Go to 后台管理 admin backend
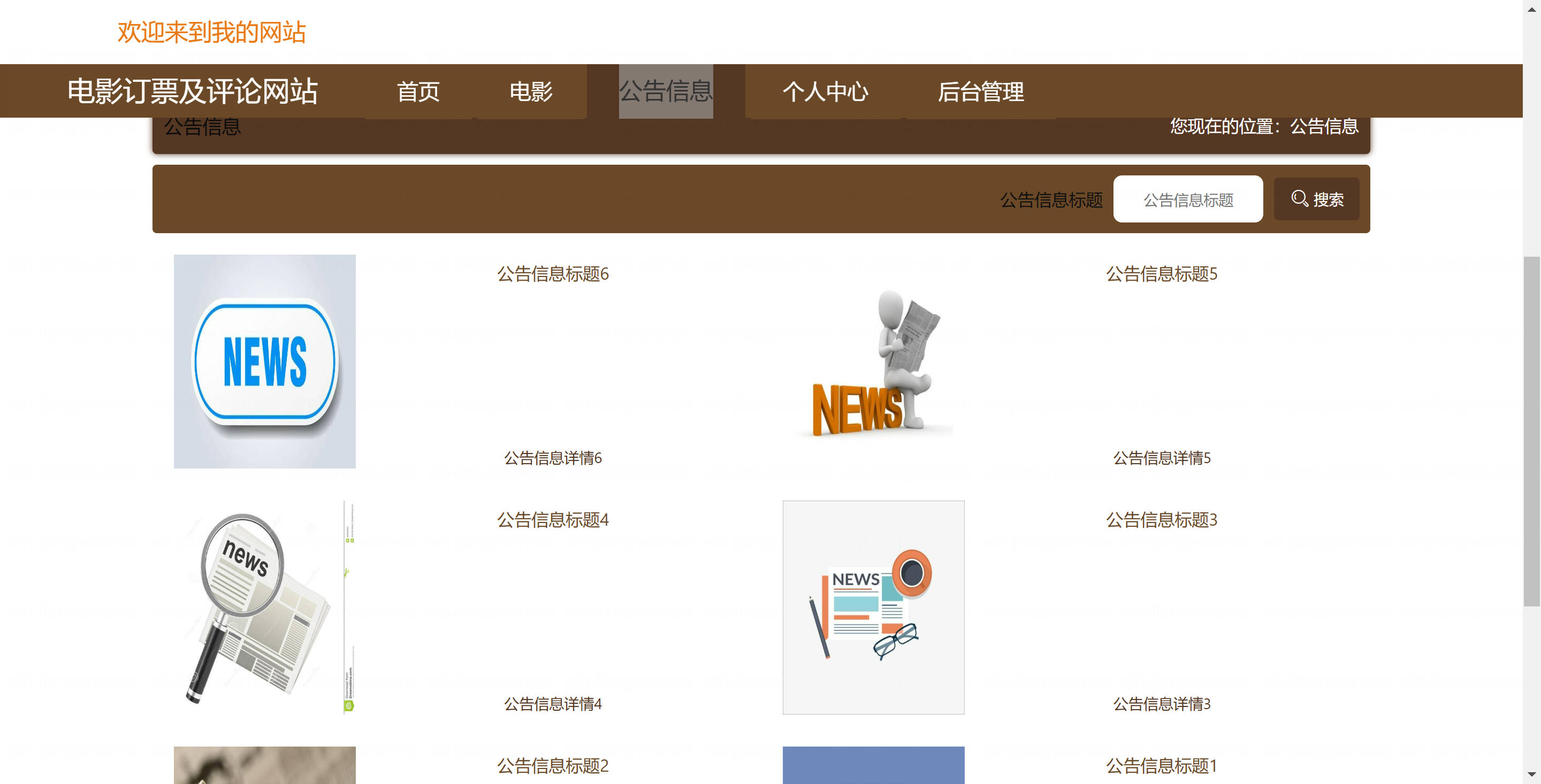 click(x=980, y=91)
